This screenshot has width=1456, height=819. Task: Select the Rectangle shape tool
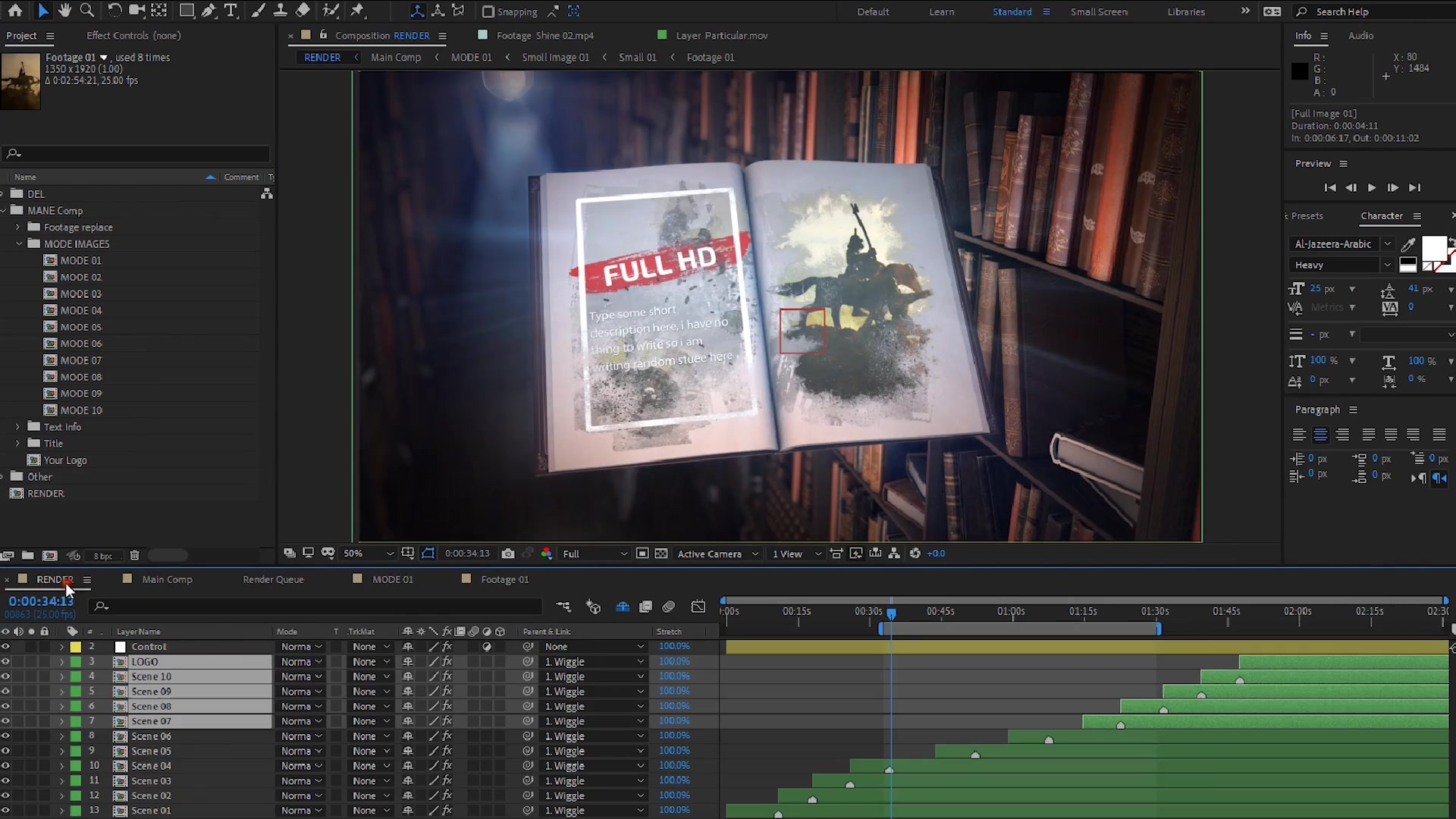187,11
